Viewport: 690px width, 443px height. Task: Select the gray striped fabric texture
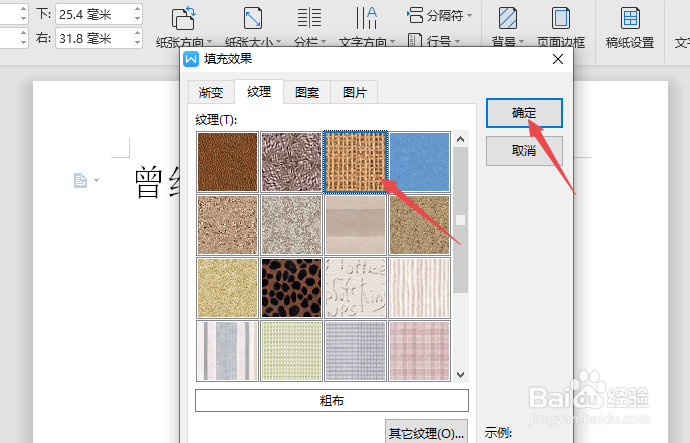point(228,351)
